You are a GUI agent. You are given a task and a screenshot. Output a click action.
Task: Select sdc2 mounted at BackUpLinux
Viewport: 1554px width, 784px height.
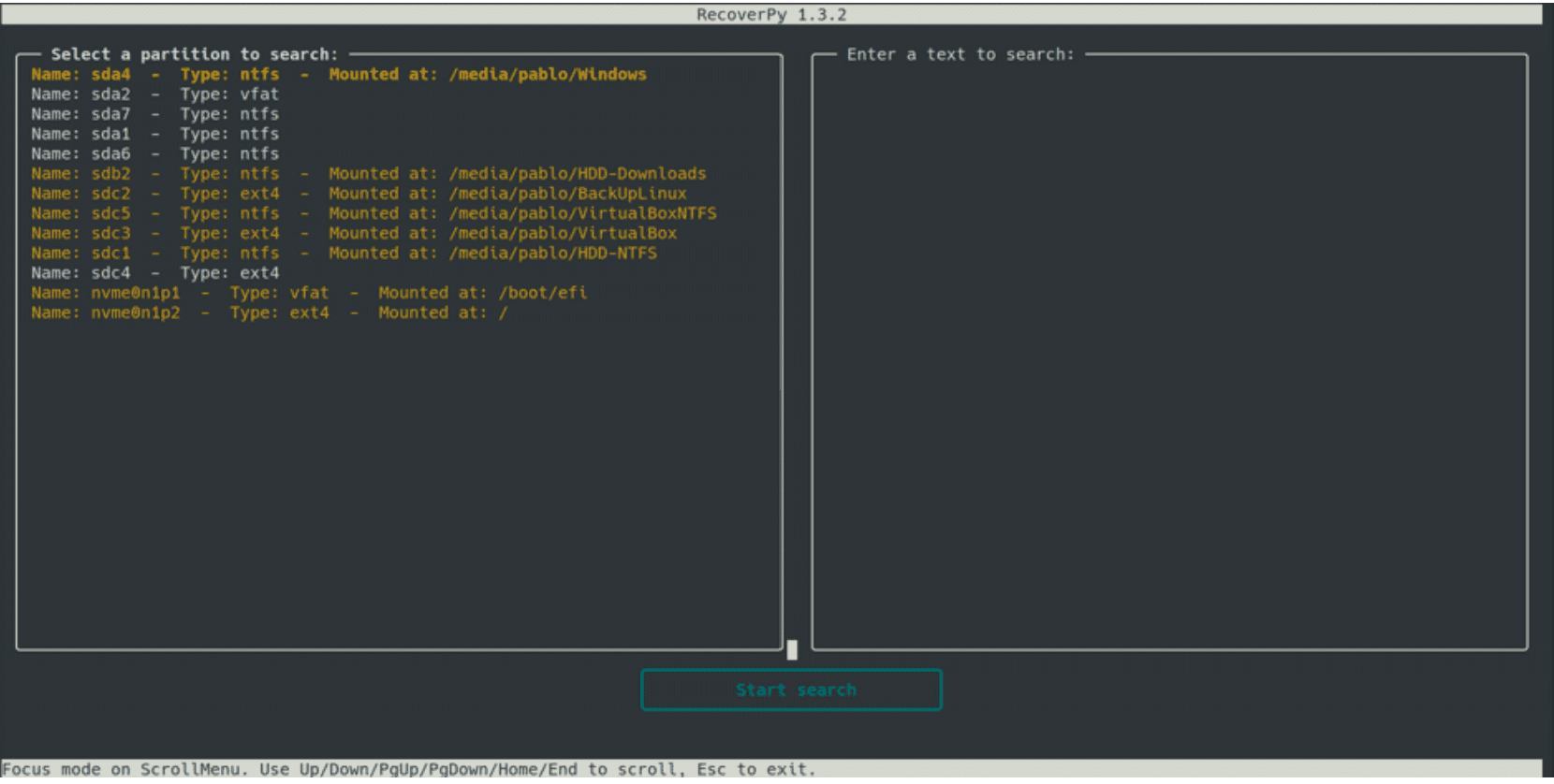click(359, 194)
